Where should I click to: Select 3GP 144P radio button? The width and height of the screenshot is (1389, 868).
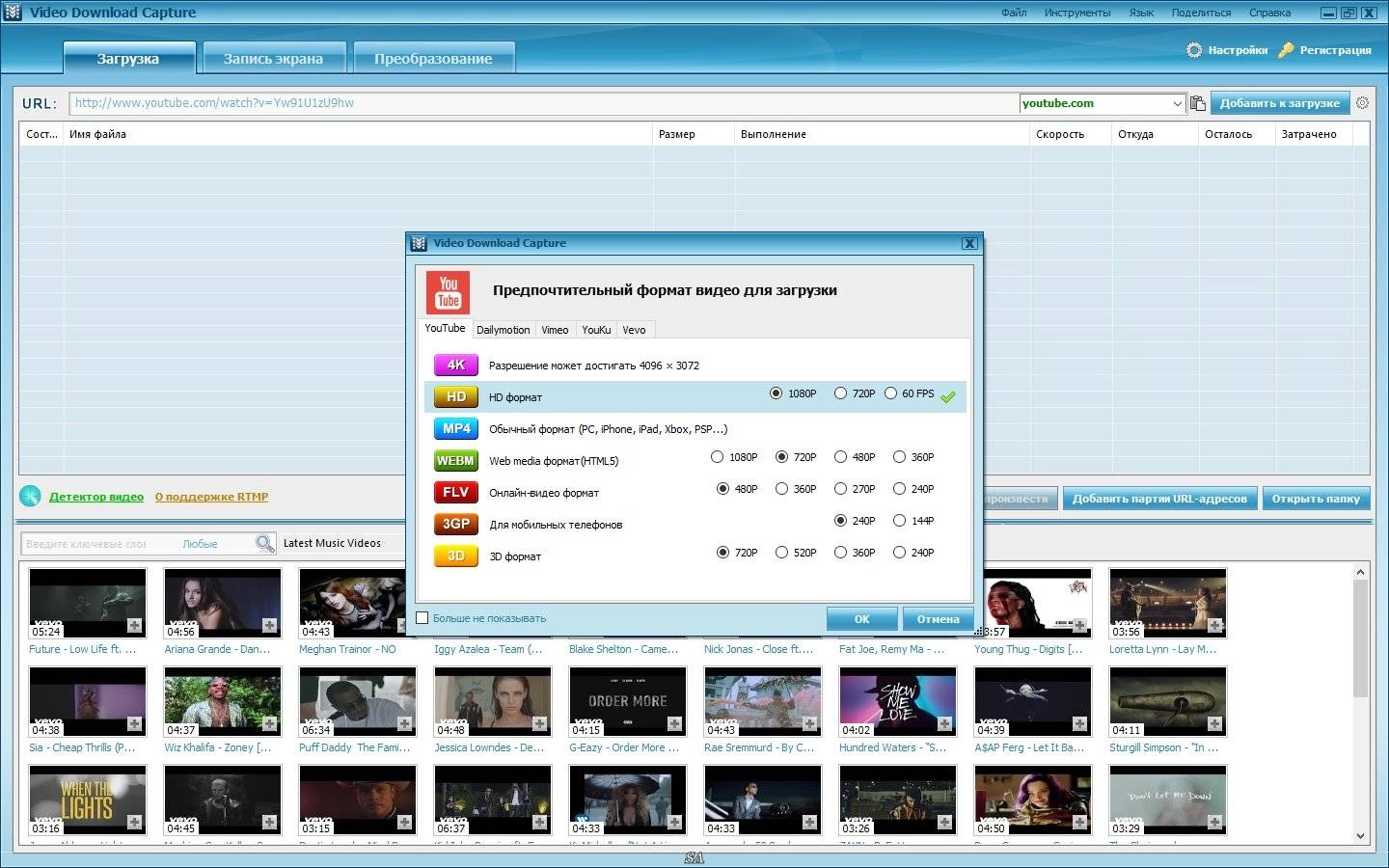(899, 521)
